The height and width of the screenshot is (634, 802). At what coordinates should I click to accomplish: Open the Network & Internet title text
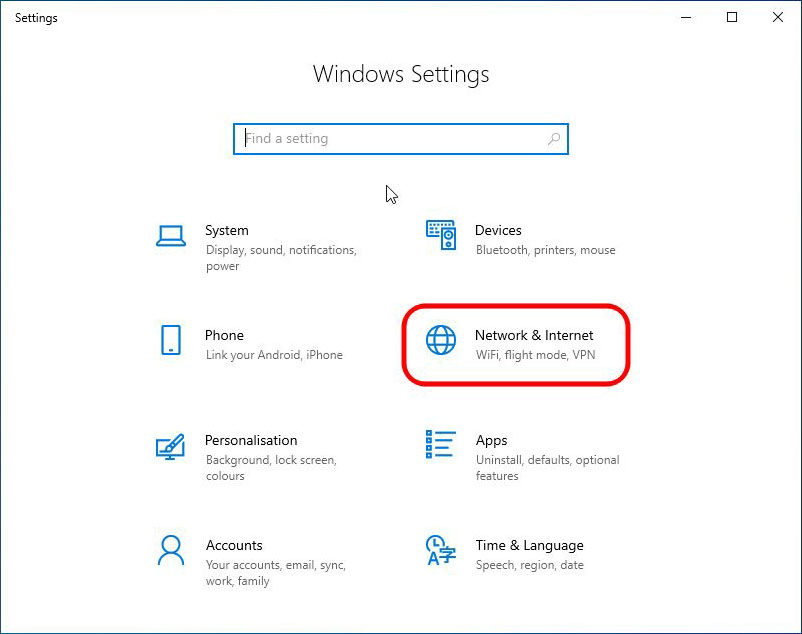click(534, 335)
